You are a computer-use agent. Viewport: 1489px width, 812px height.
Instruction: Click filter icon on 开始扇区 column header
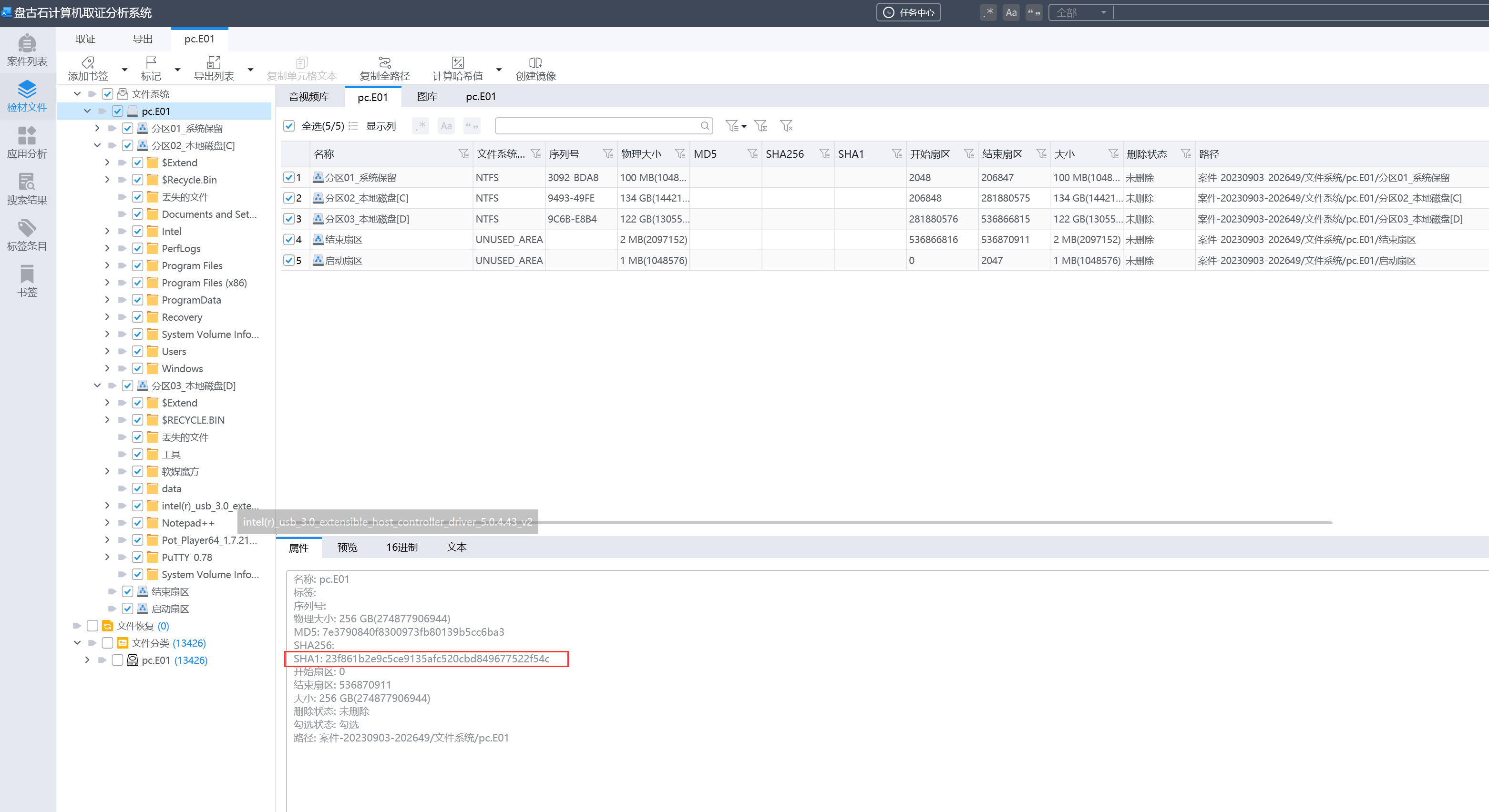(x=969, y=153)
